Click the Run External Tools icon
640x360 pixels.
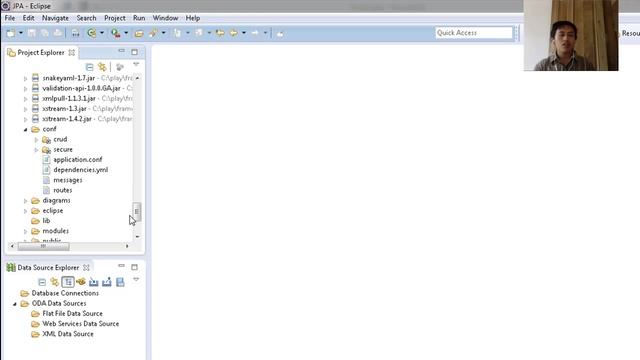pyautogui.click(x=116, y=33)
